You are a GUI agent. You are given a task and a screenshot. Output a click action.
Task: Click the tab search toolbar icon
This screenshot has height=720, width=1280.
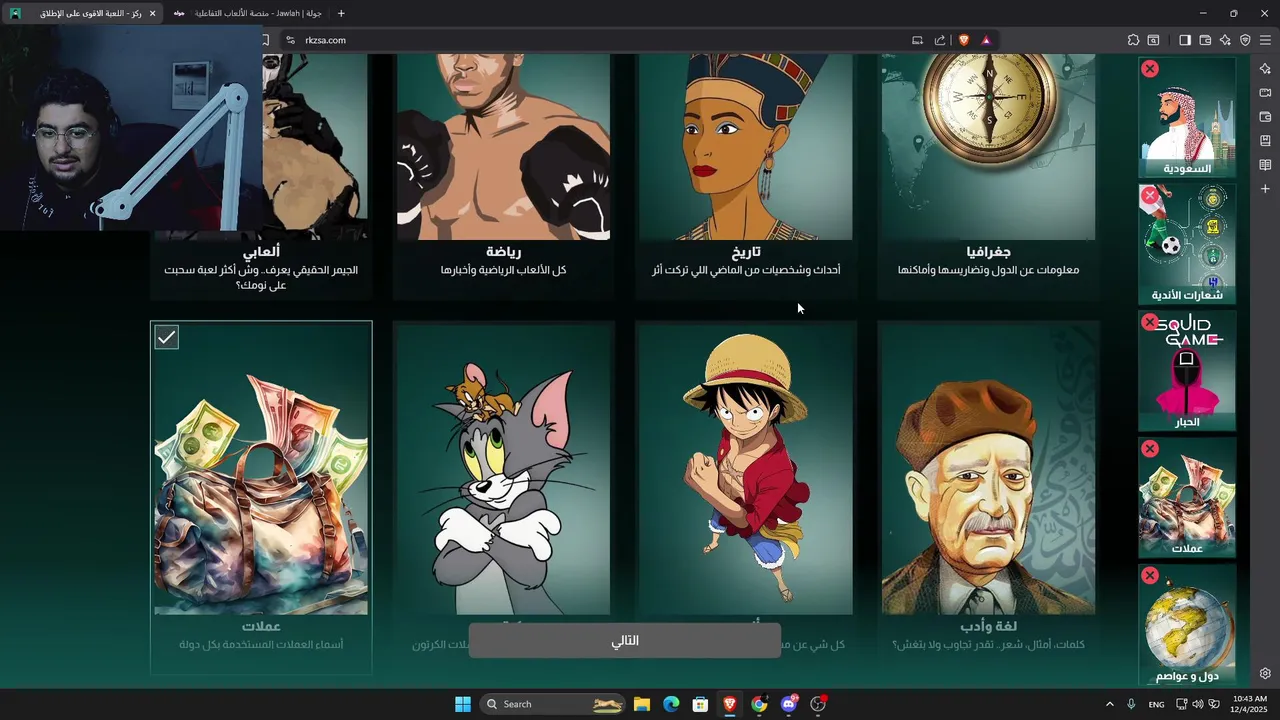(1153, 40)
